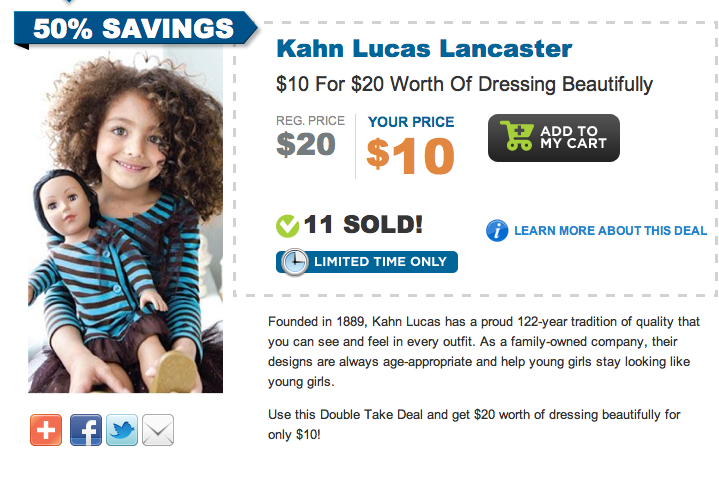Email the deal using envelope icon
The height and width of the screenshot is (493, 719).
coord(158,430)
